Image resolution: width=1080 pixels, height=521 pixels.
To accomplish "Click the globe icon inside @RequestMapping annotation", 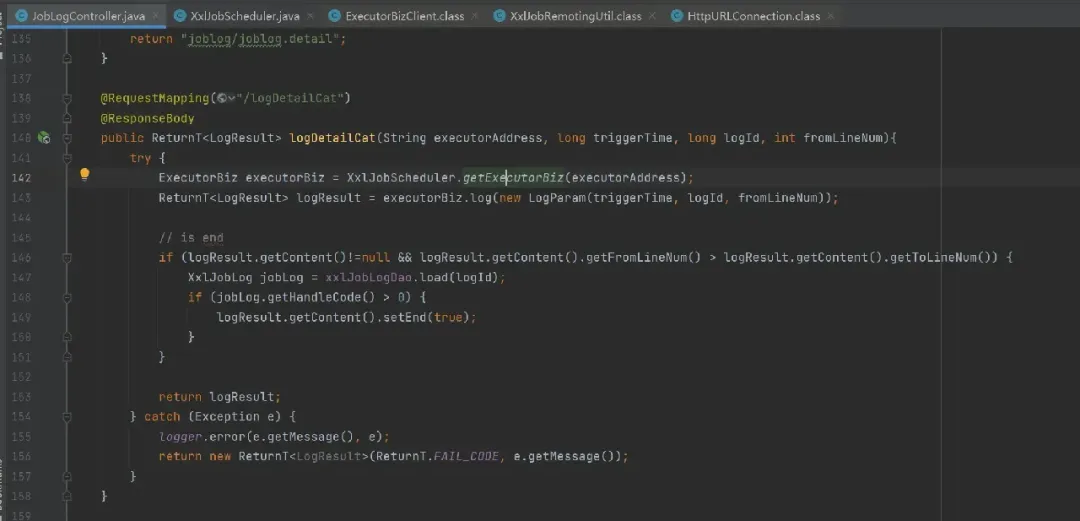I will tap(220, 98).
